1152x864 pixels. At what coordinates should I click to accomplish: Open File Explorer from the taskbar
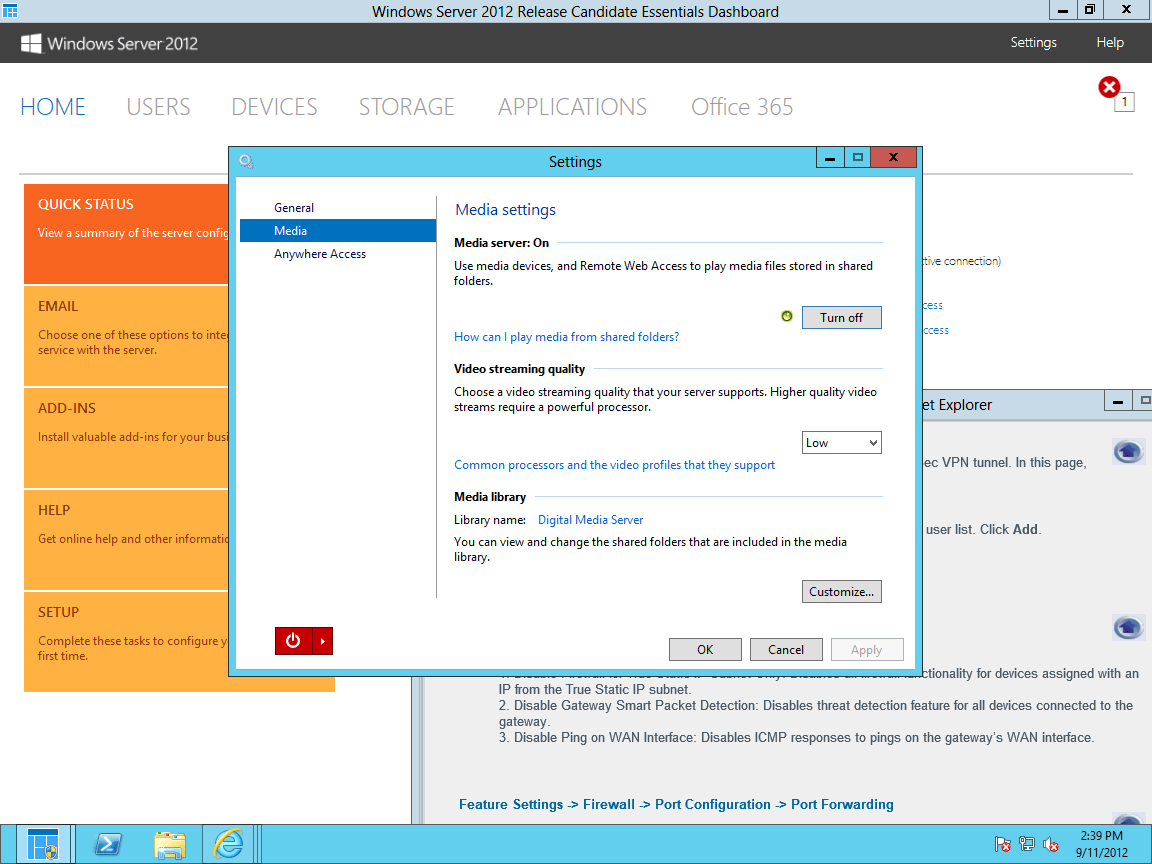[170, 843]
